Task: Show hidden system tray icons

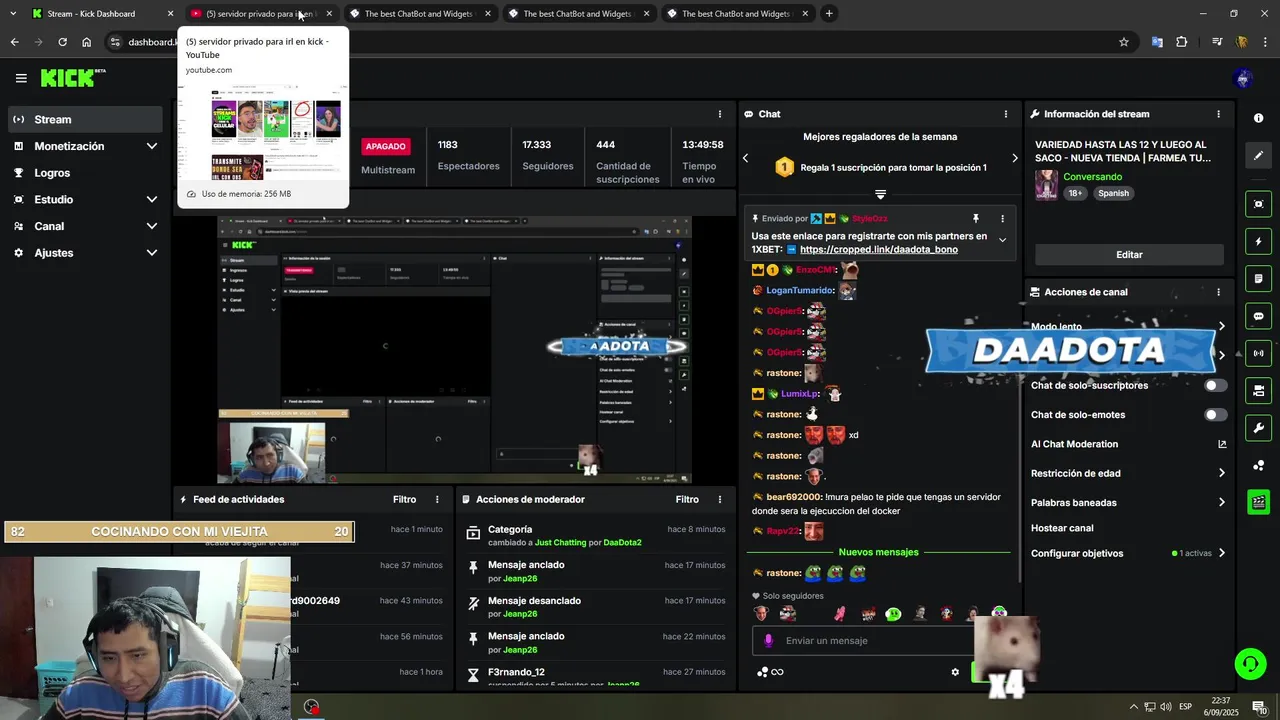Action: (1133, 707)
